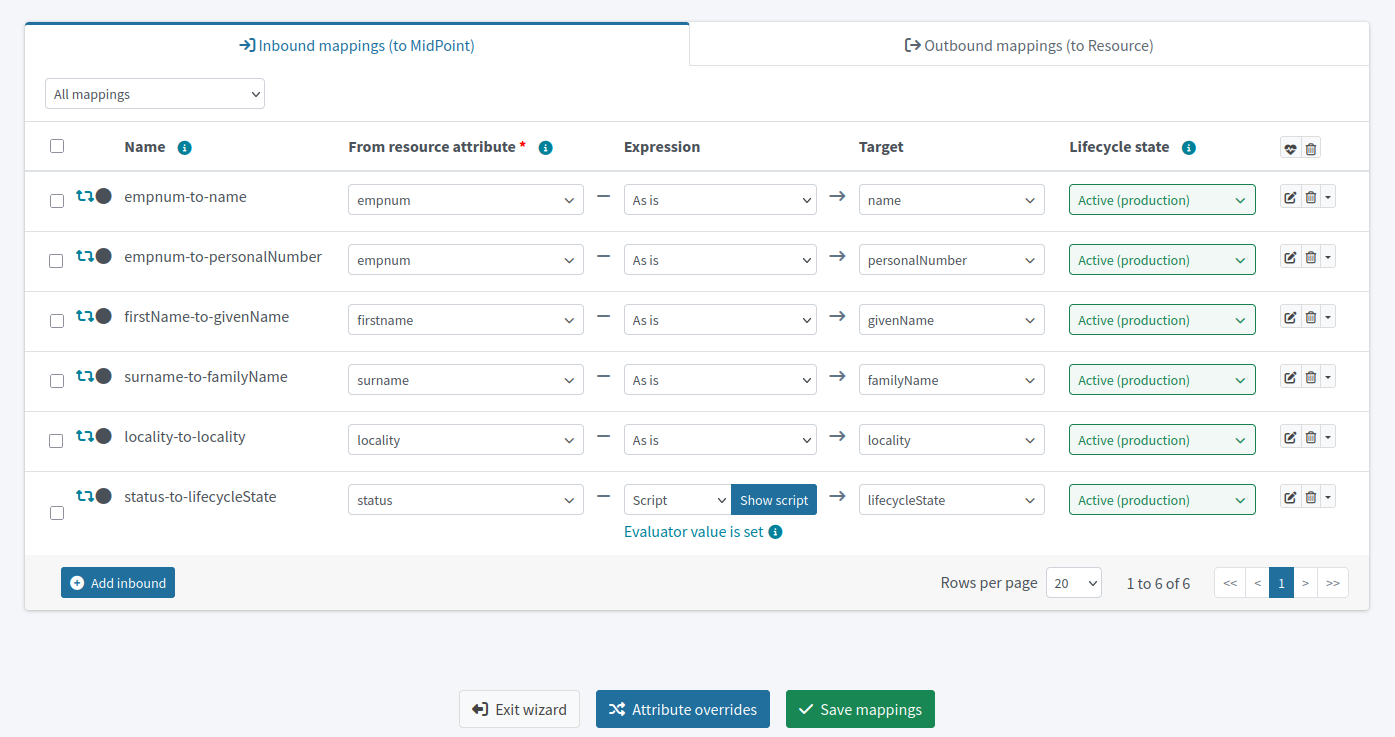Click the info icon next to the Name column

(184, 147)
